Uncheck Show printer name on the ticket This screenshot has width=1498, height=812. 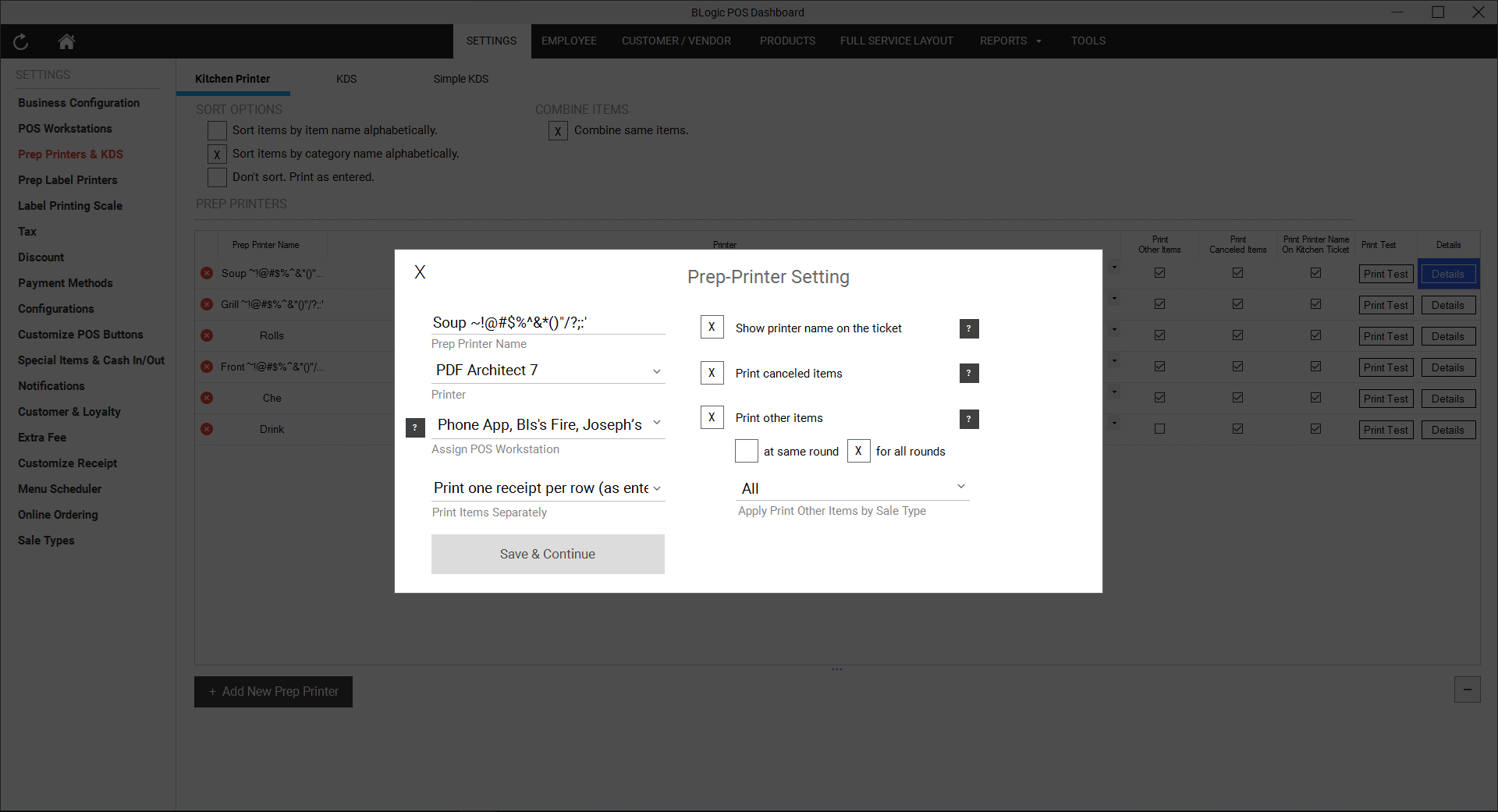tap(712, 328)
